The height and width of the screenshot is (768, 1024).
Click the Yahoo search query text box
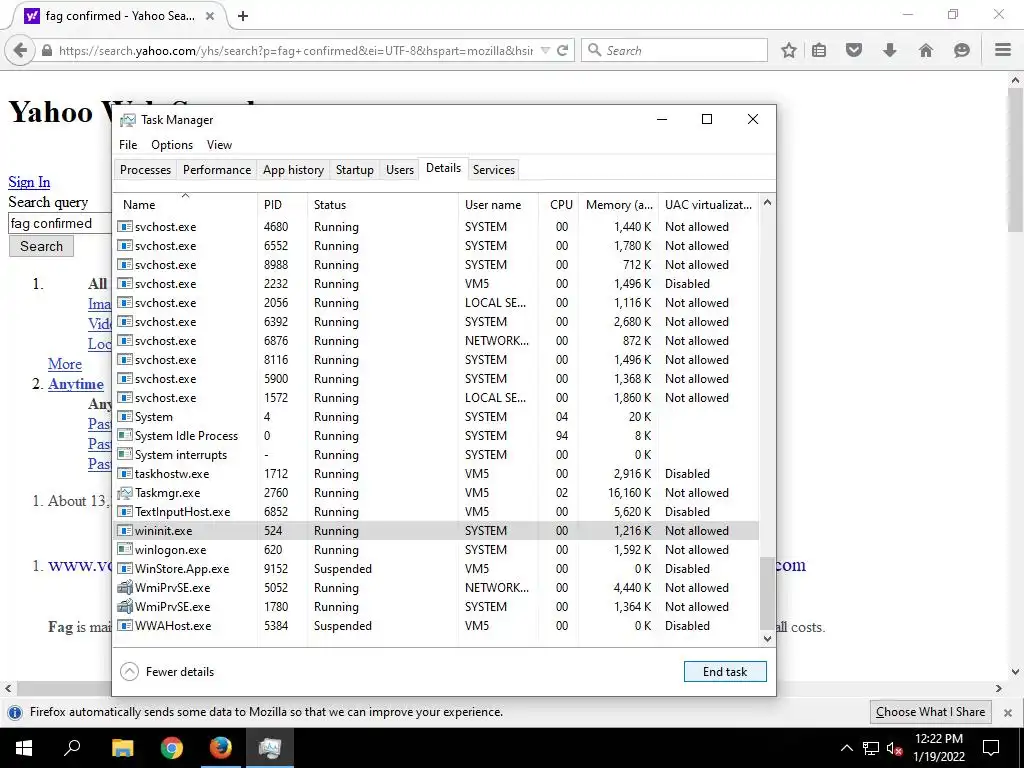(60, 223)
